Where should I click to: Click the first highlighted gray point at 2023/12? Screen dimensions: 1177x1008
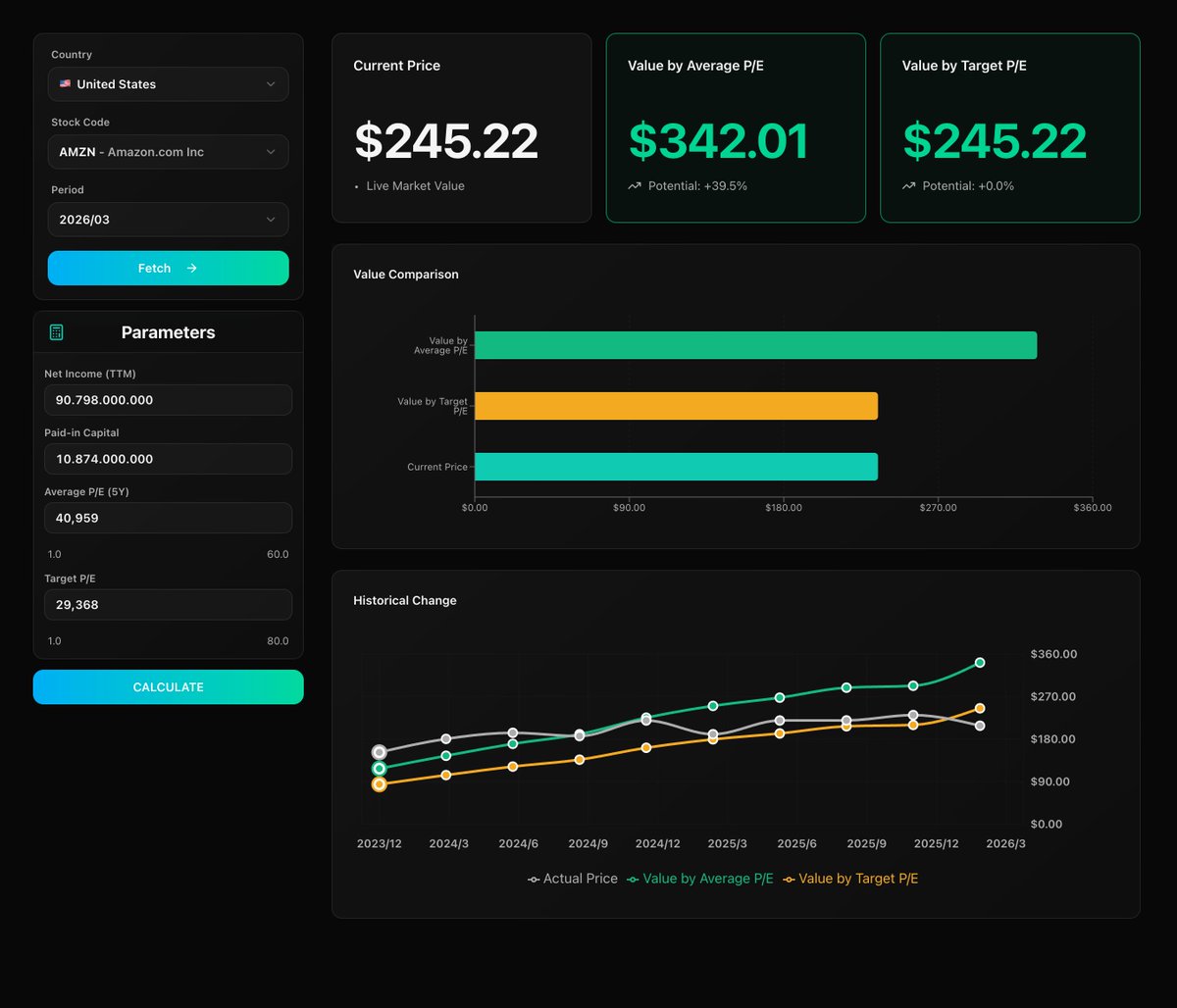click(380, 752)
